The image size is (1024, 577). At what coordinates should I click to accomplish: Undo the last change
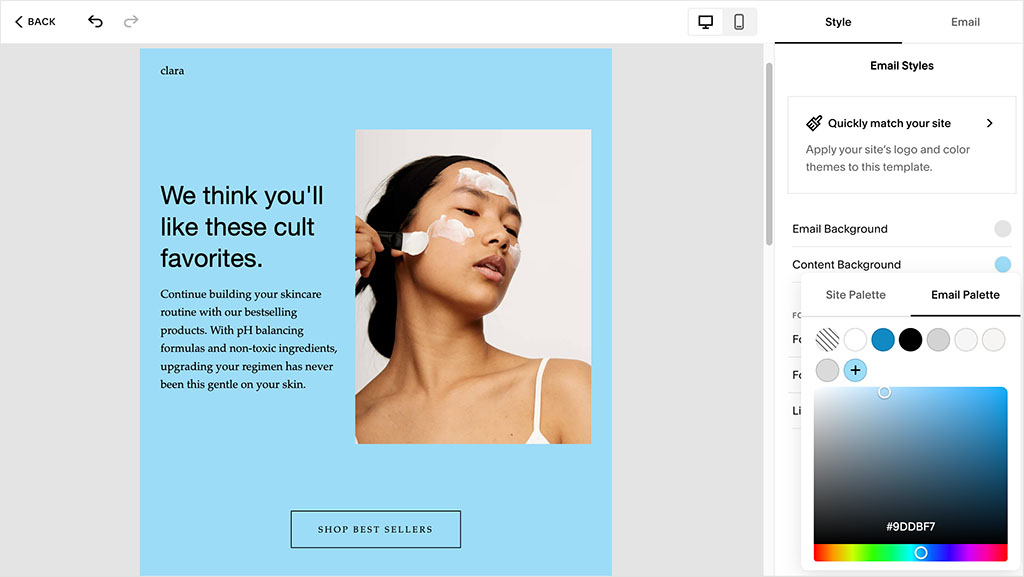95,22
